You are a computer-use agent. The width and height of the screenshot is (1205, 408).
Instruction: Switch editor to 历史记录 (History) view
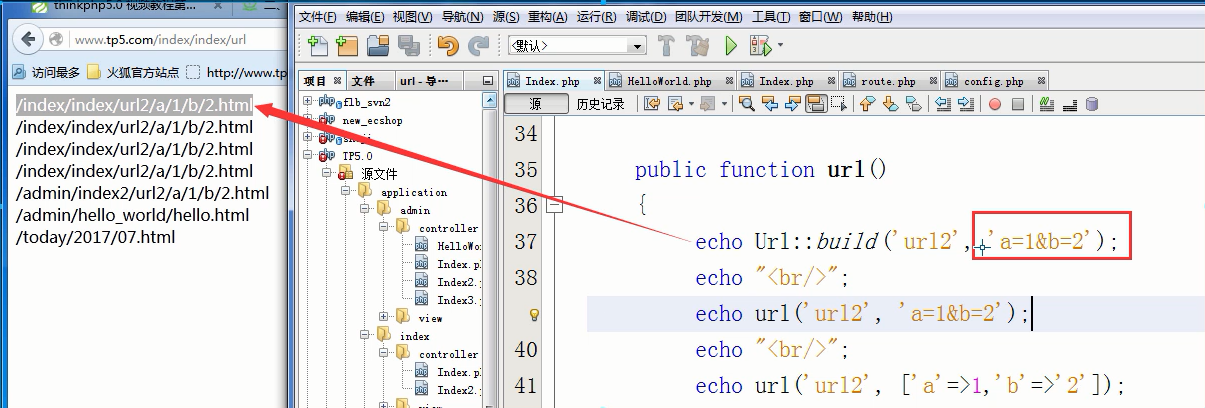click(x=601, y=104)
